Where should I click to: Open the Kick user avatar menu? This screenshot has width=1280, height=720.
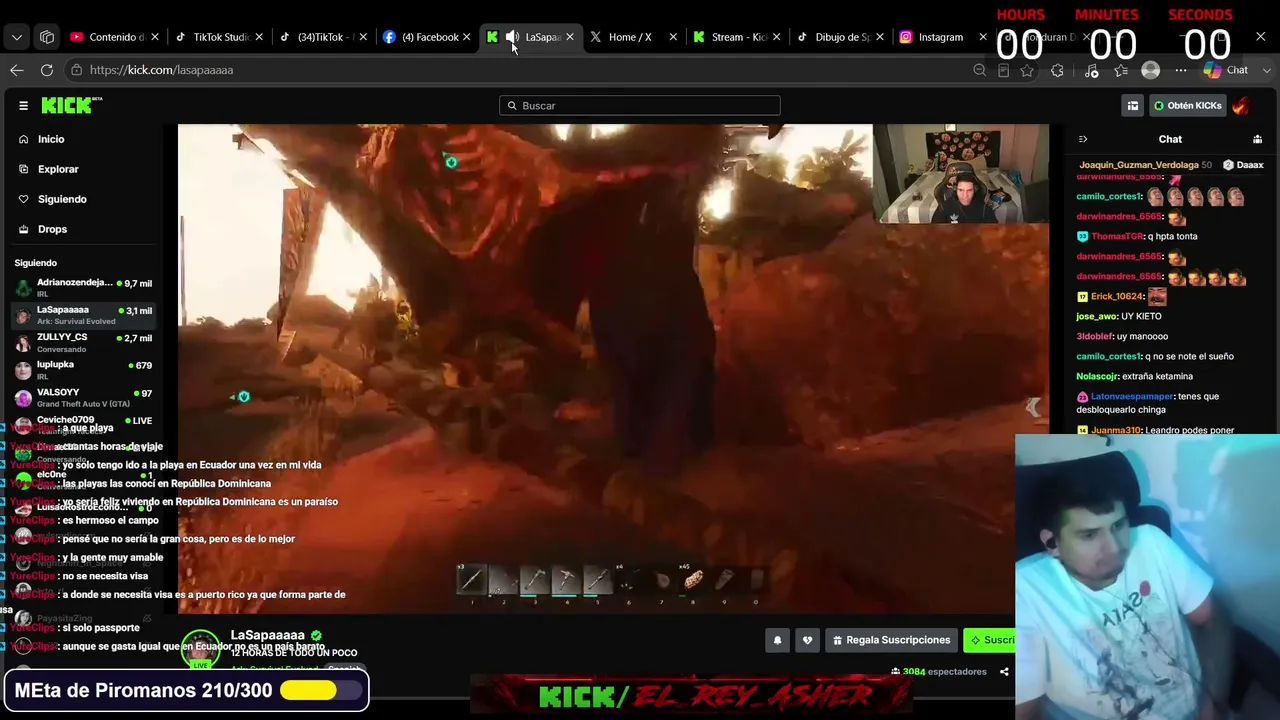point(1241,105)
